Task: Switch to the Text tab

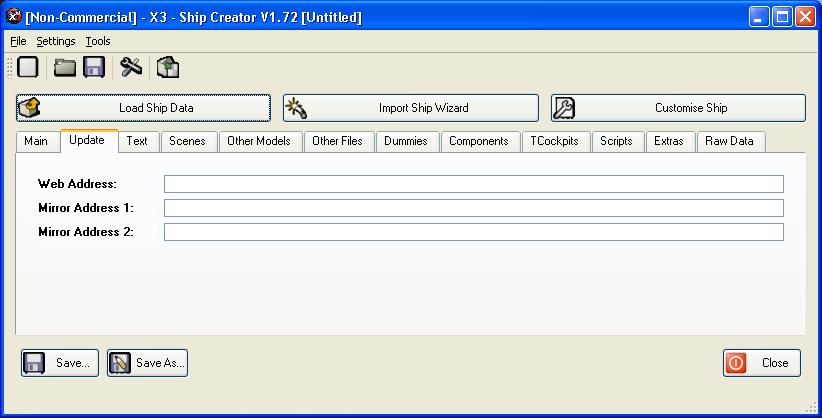Action: point(137,141)
